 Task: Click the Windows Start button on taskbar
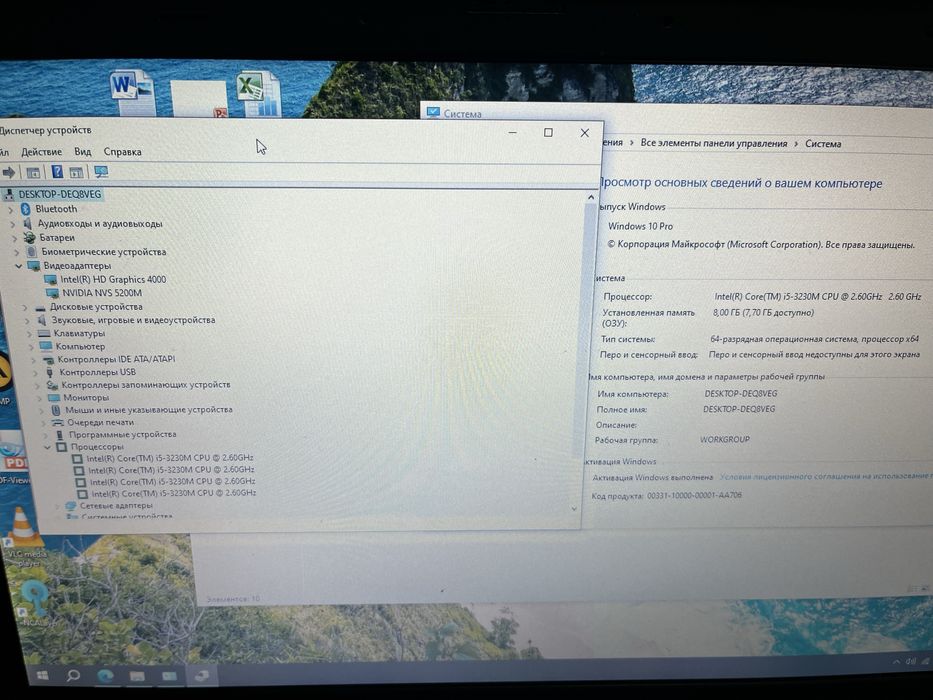tap(42, 676)
